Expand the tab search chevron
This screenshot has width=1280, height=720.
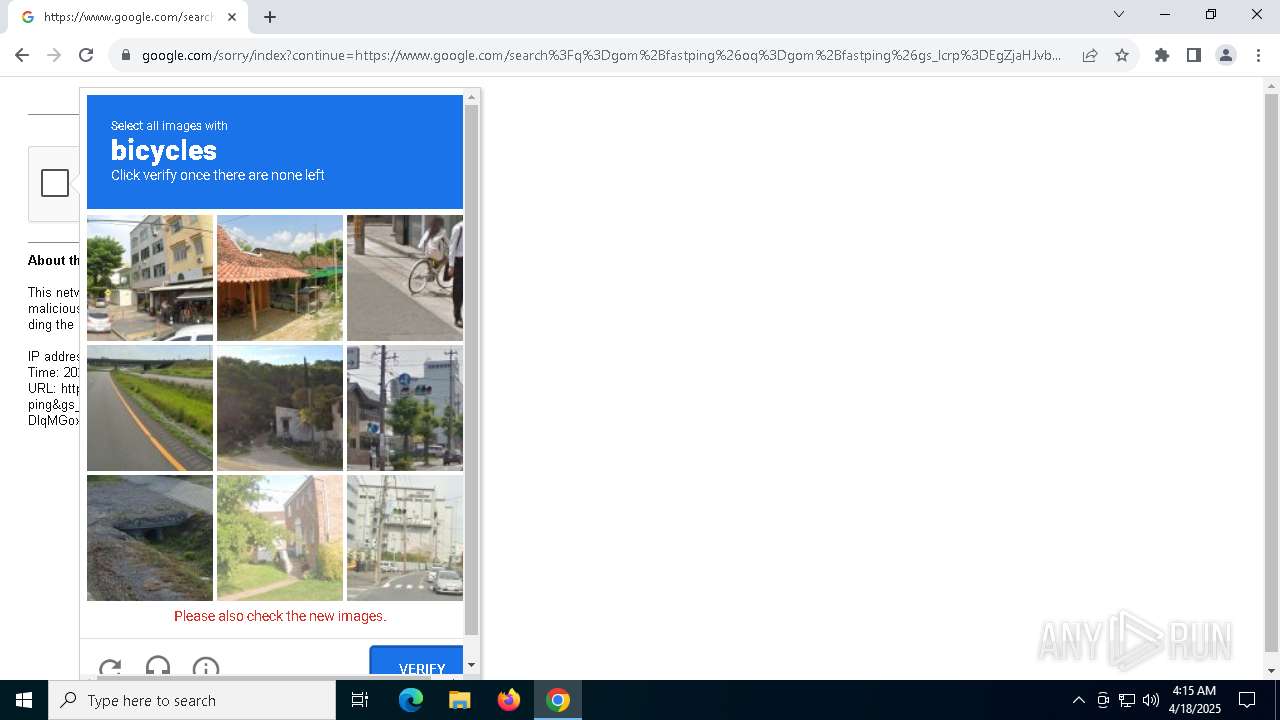coord(1119,14)
